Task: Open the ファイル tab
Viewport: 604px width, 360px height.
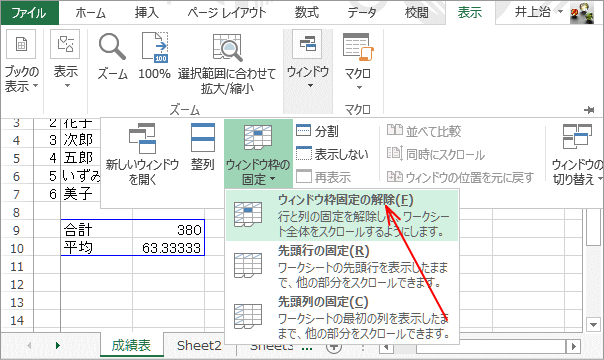Action: [29, 13]
